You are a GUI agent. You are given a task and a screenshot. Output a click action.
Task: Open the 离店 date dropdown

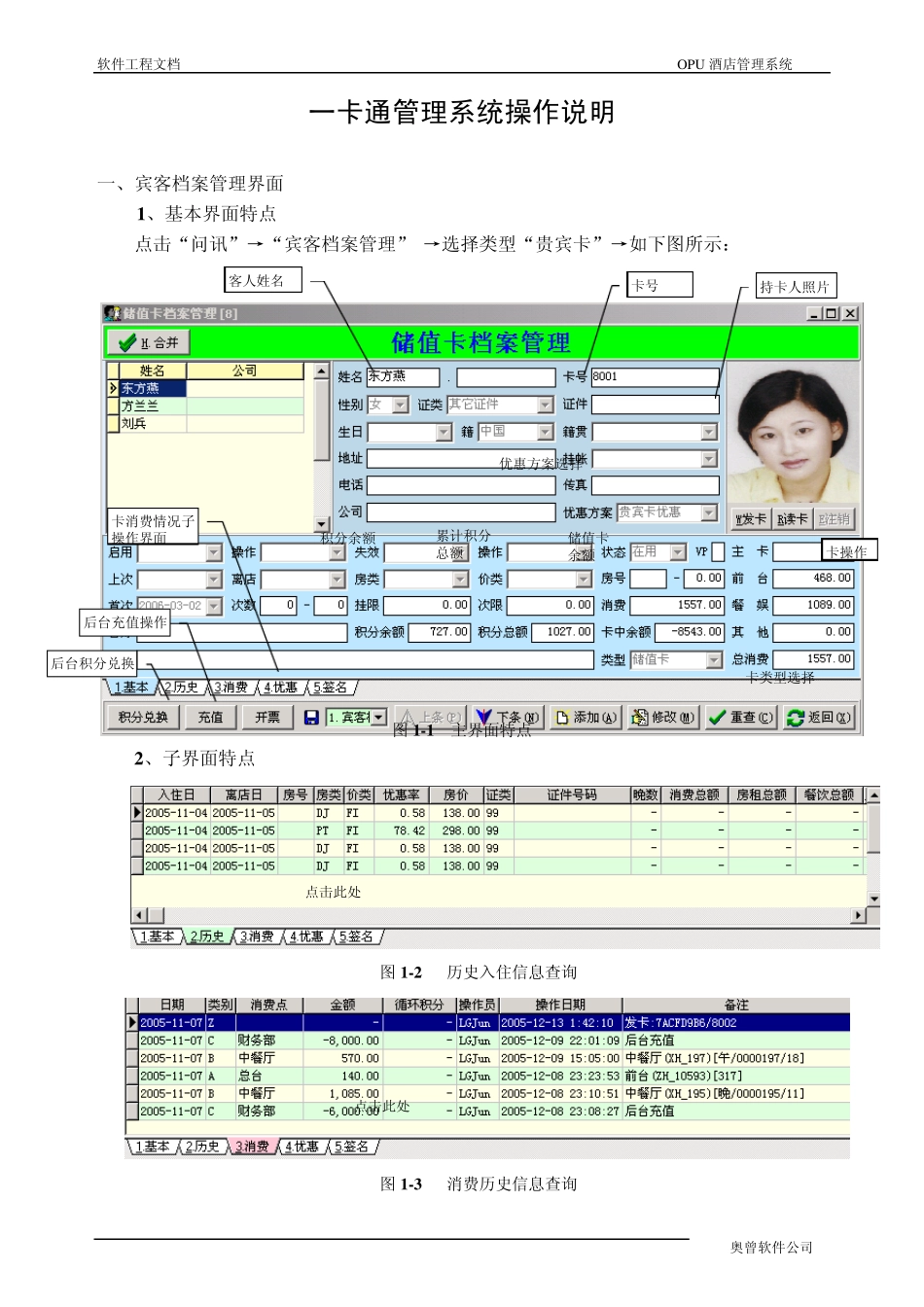click(x=338, y=580)
